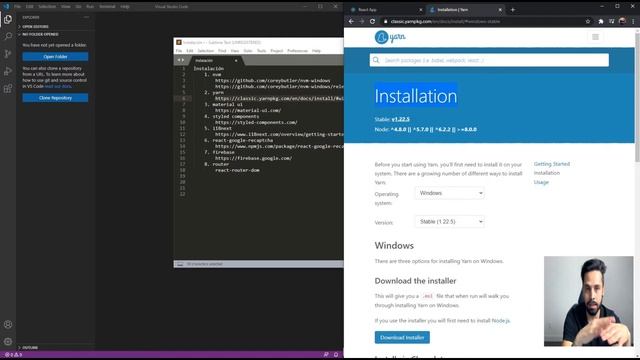The height and width of the screenshot is (360, 640).
Task: Click Sublime Text tab navigation arrows
Action: (180, 60)
